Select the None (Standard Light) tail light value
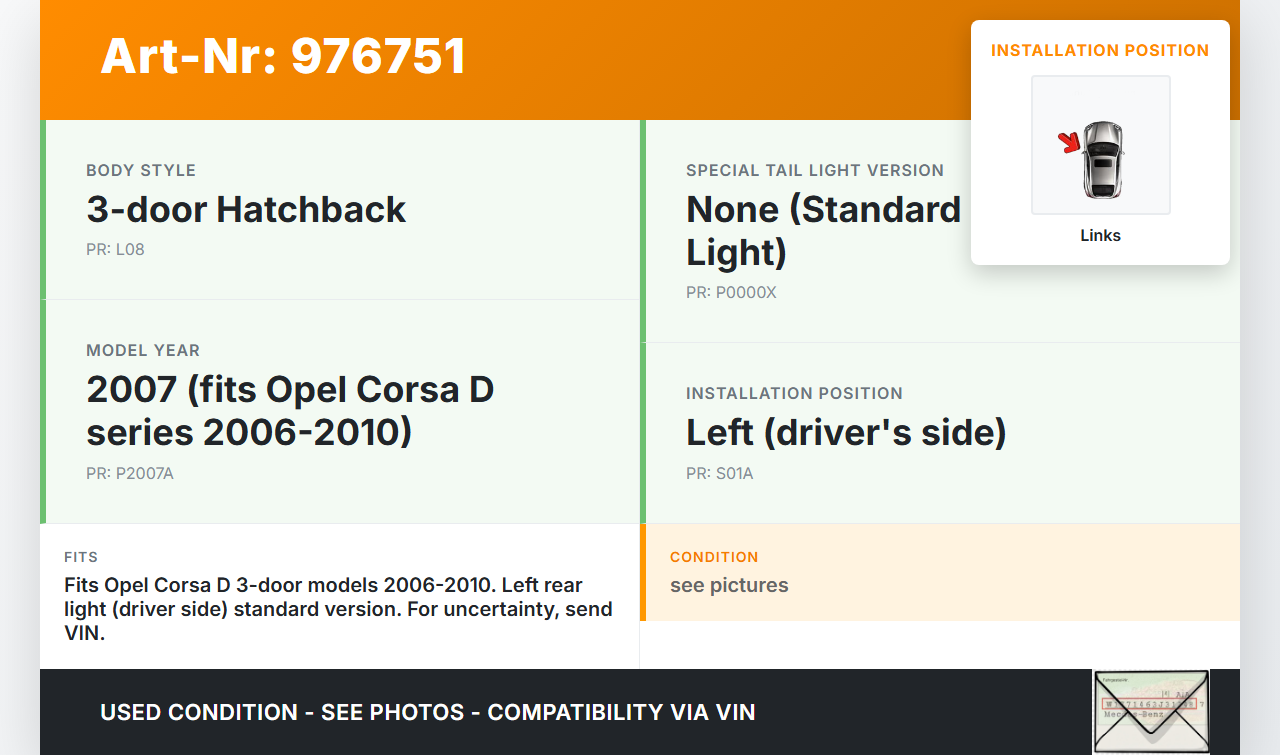Screen dimensions: 1280x755 point(823,230)
